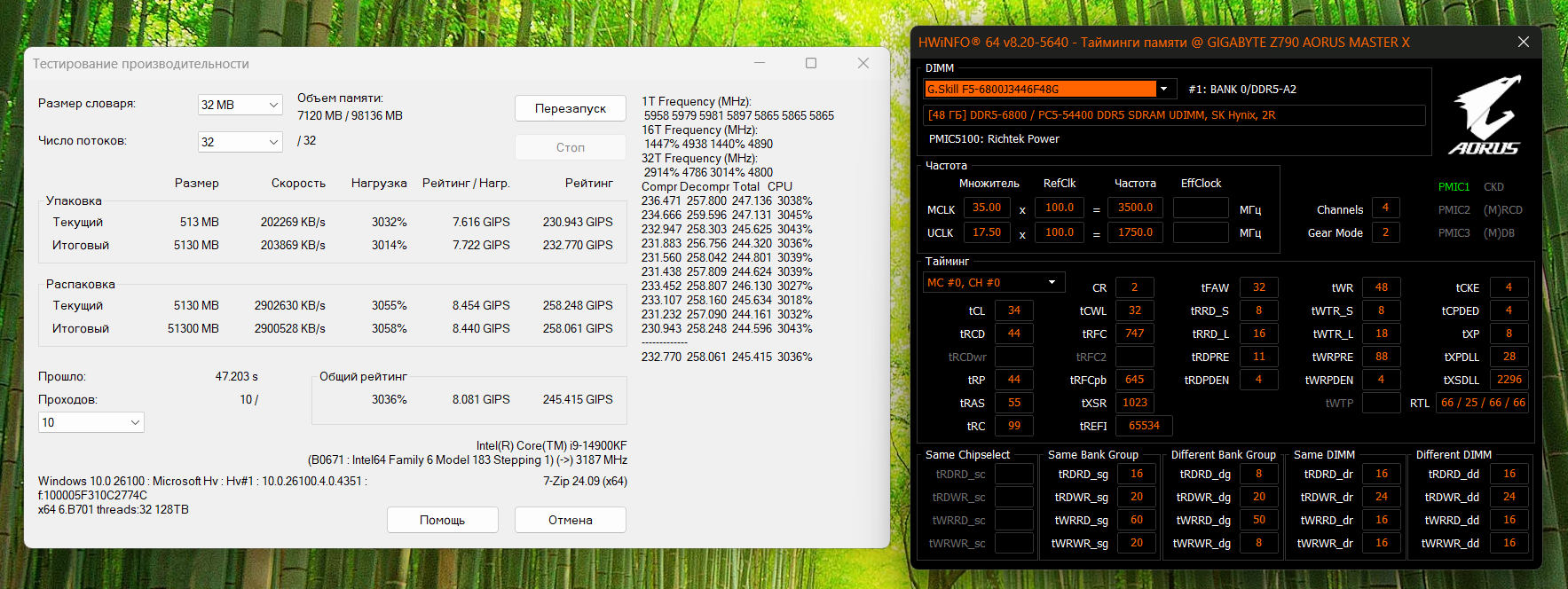Click the RTL value 66 / 25 / 66 / 66

tap(1483, 403)
